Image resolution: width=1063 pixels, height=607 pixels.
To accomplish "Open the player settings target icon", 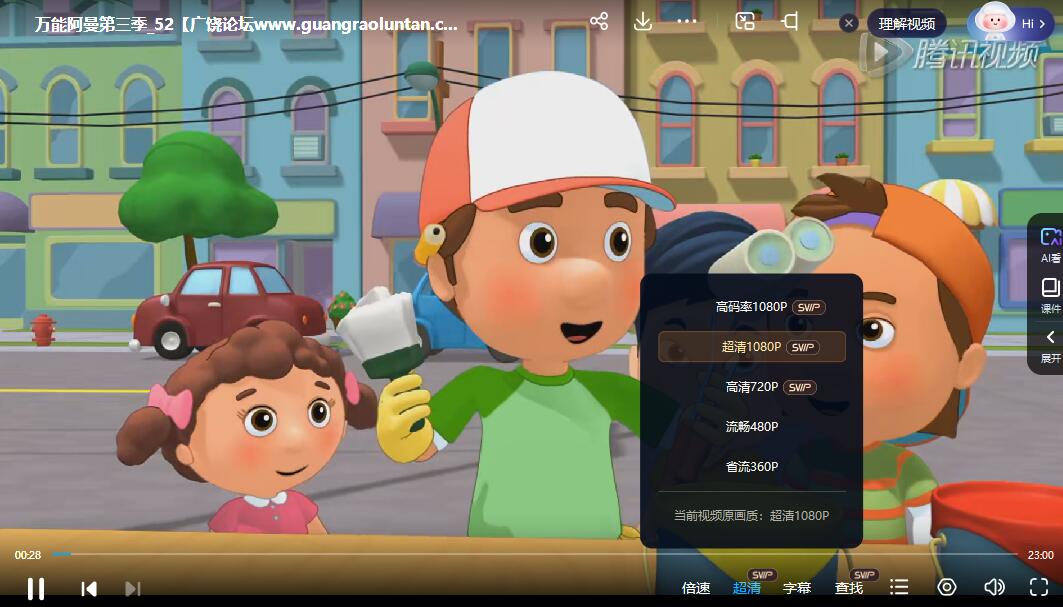I will (x=946, y=587).
